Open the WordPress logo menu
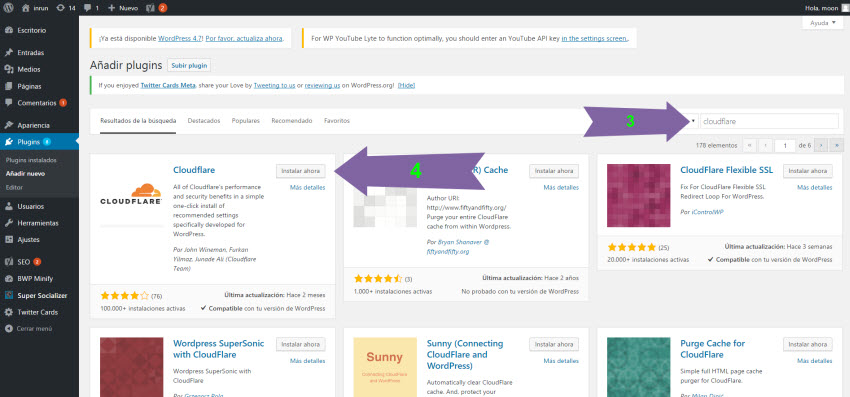This screenshot has height=397, width=850. click(9, 8)
